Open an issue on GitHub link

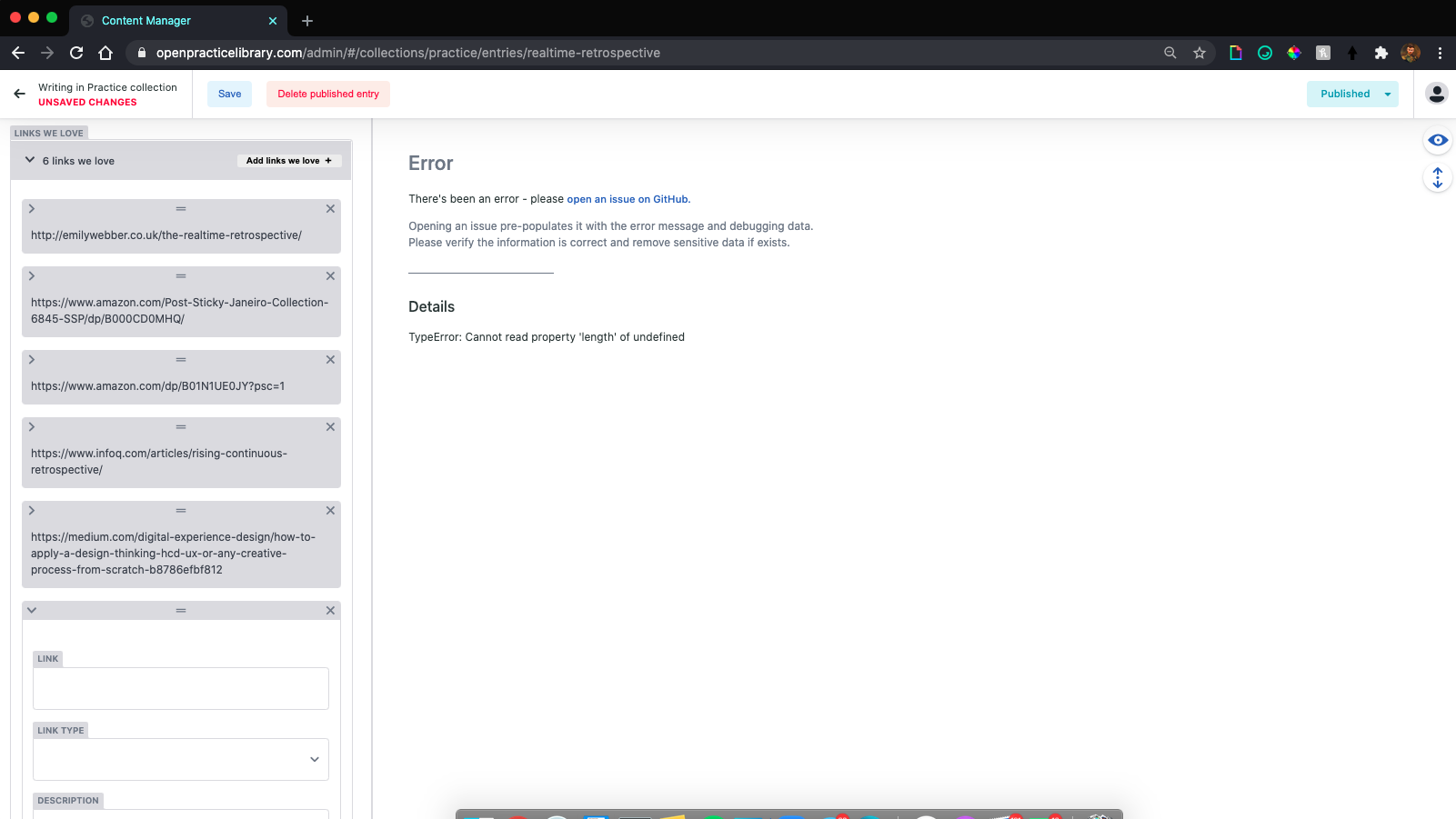(628, 198)
